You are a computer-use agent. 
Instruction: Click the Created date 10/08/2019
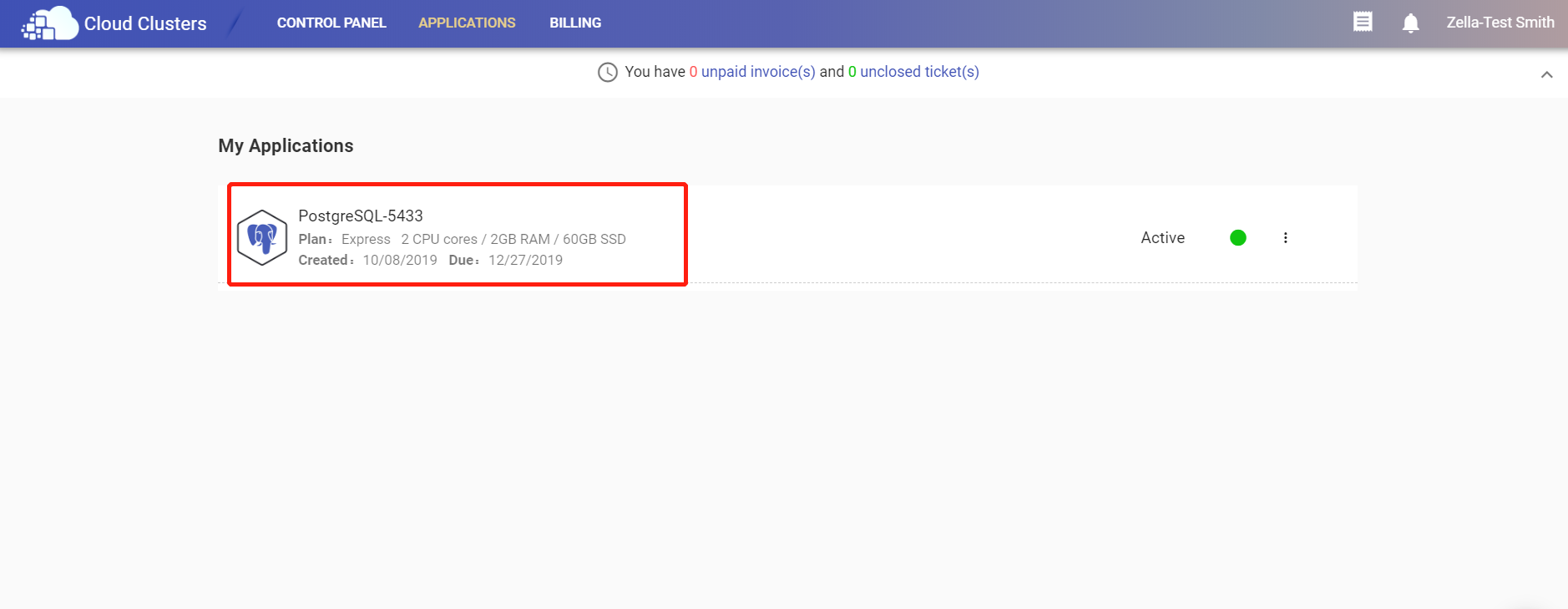click(400, 260)
